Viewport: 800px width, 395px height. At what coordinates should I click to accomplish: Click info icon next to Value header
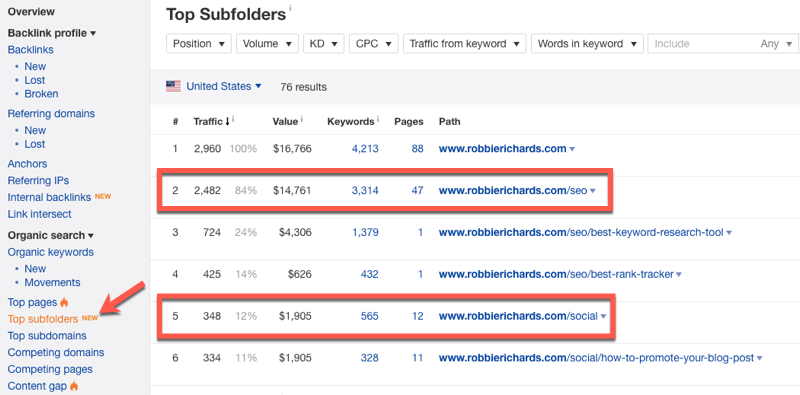tap(302, 120)
